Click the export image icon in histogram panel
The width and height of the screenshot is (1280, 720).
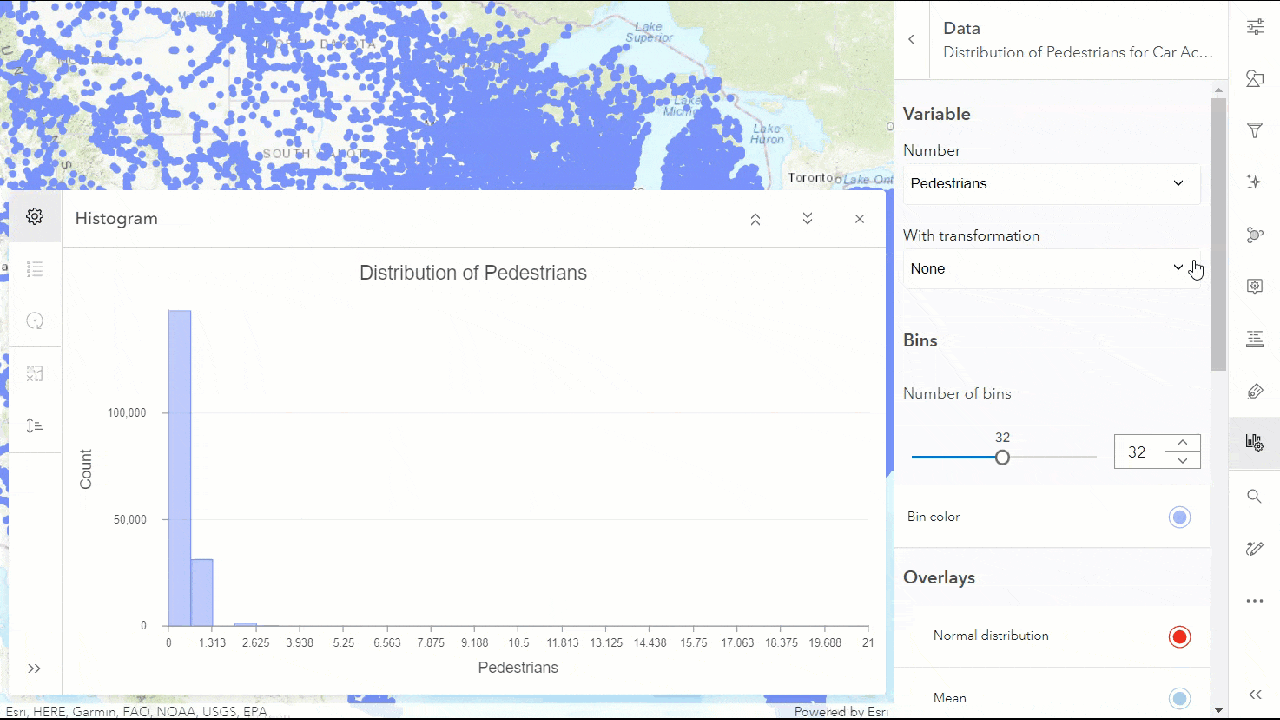click(x=35, y=373)
